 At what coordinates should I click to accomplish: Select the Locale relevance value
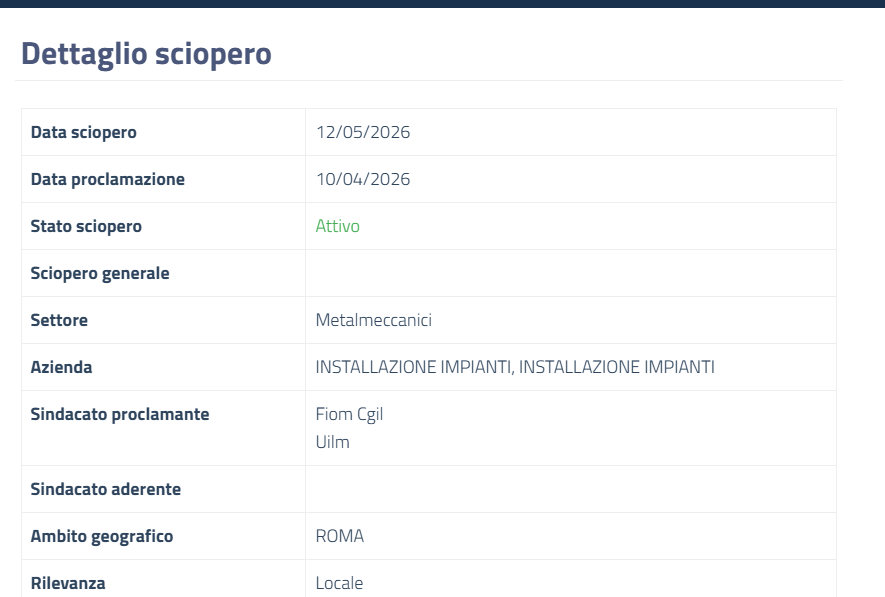(339, 583)
